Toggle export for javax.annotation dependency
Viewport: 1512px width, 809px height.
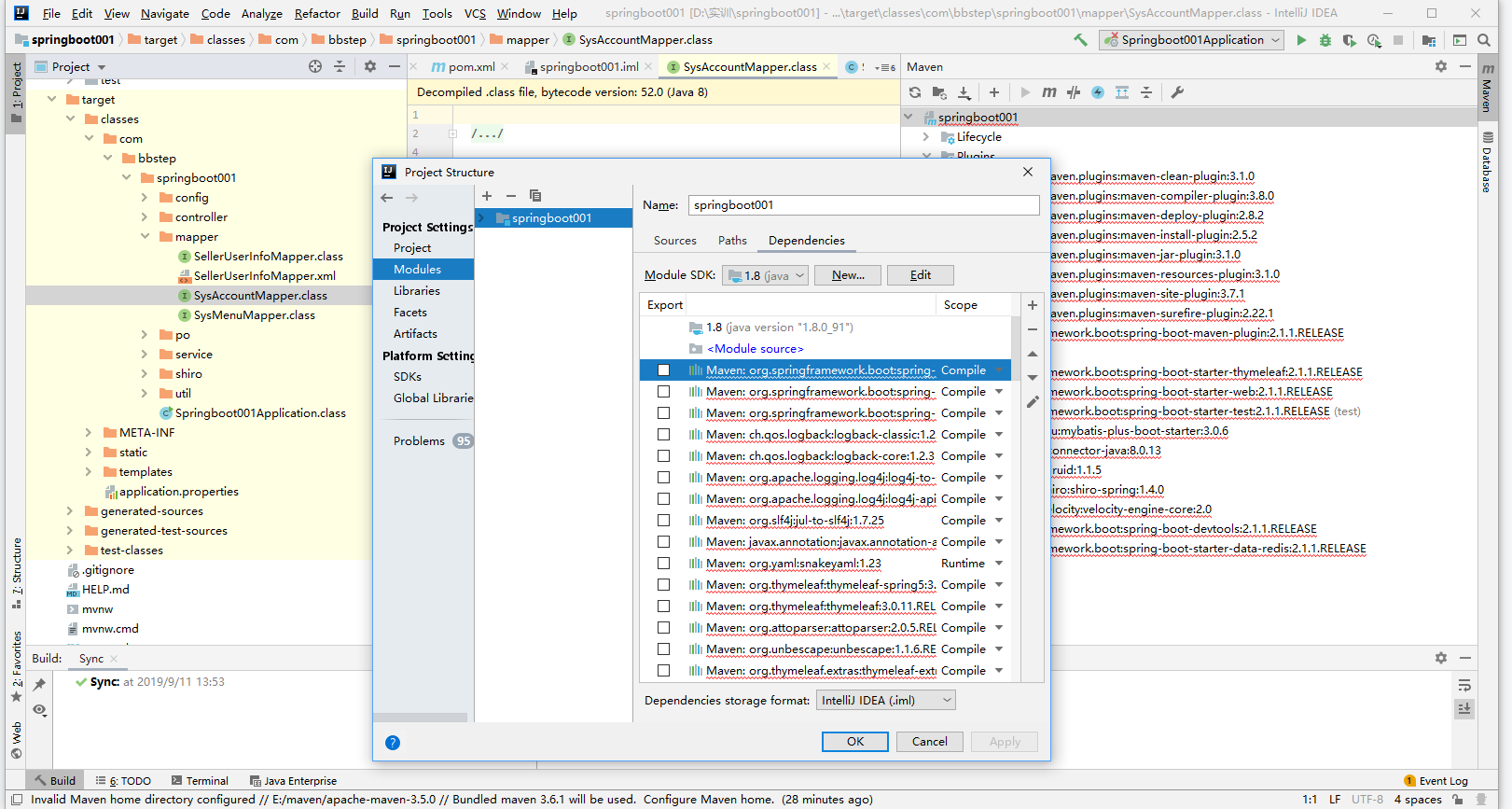coord(663,542)
